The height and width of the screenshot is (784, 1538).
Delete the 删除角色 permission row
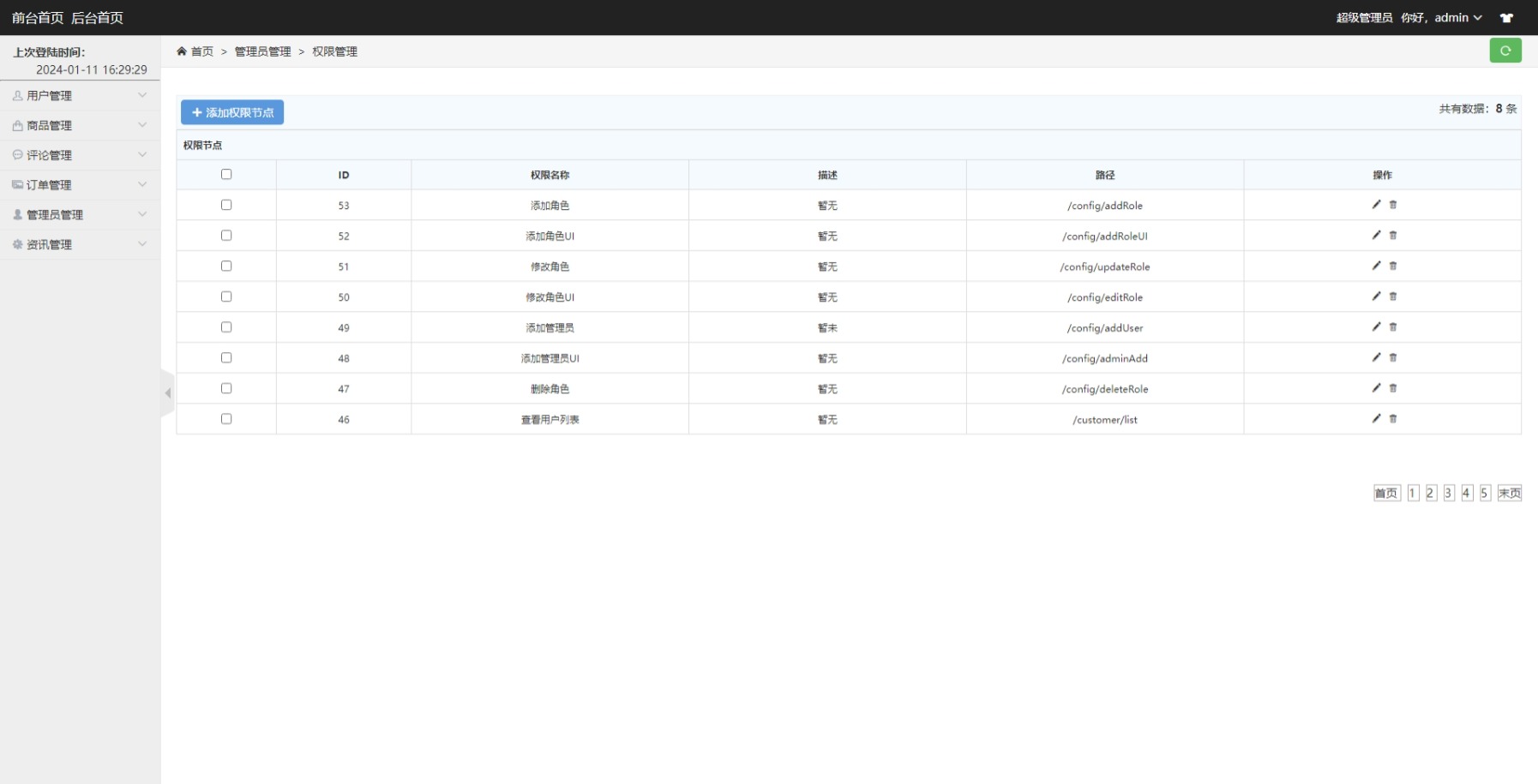[1393, 387]
